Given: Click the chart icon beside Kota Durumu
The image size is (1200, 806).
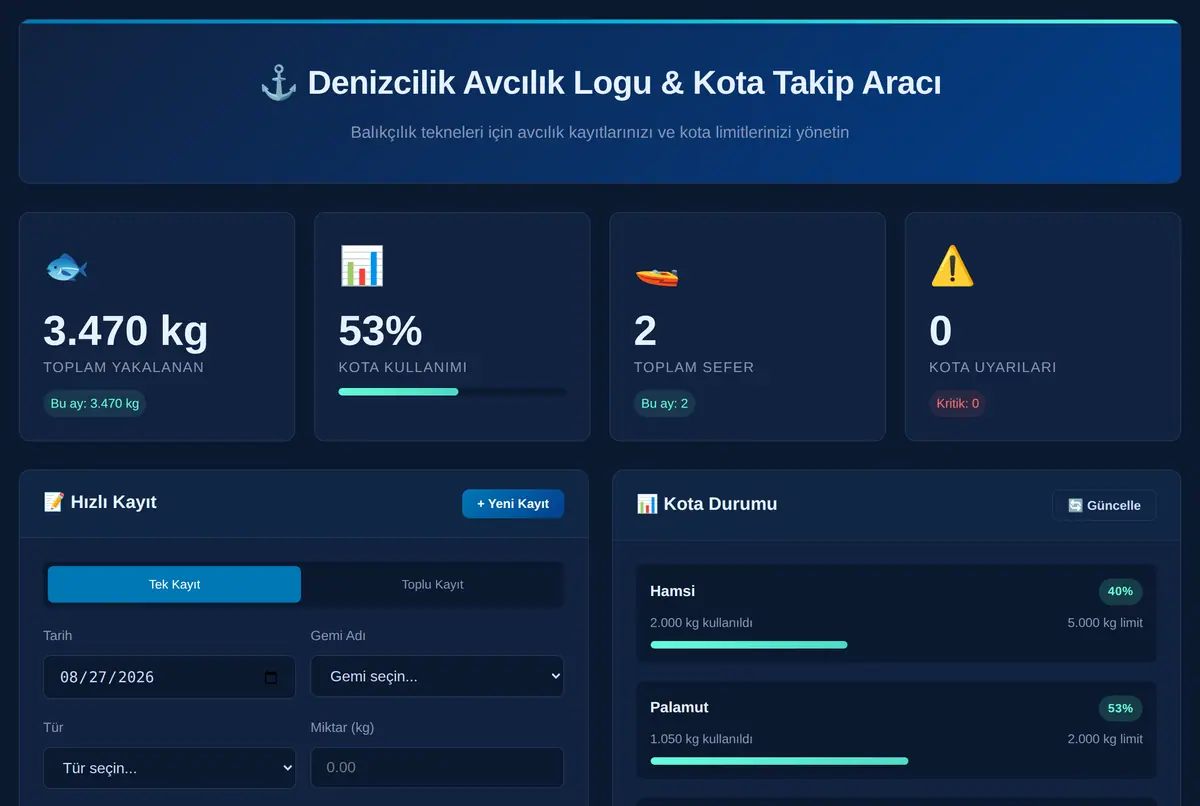Looking at the screenshot, I should 647,503.
